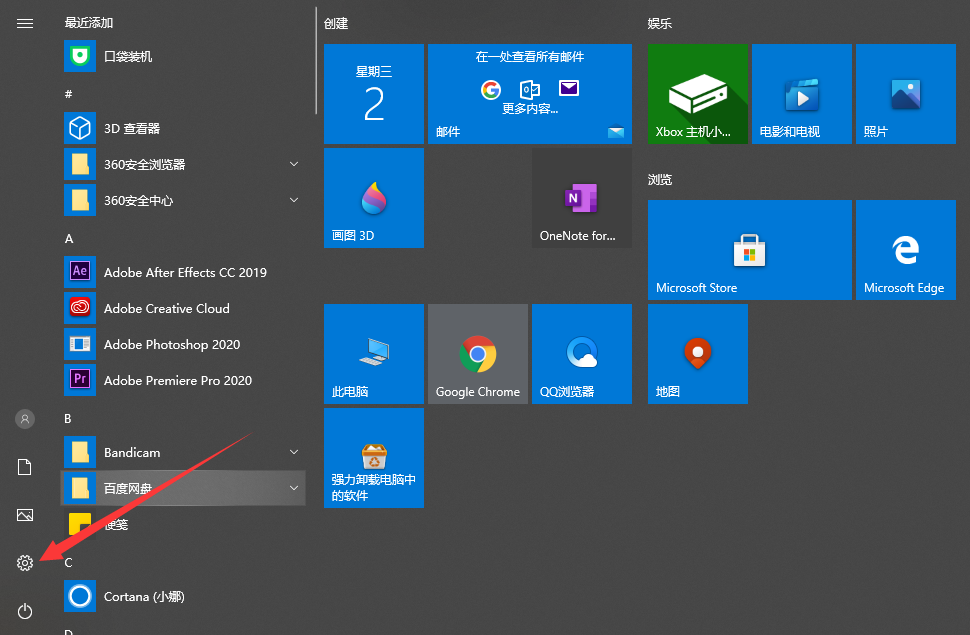Open Adobe Creative Cloud app

[166, 308]
